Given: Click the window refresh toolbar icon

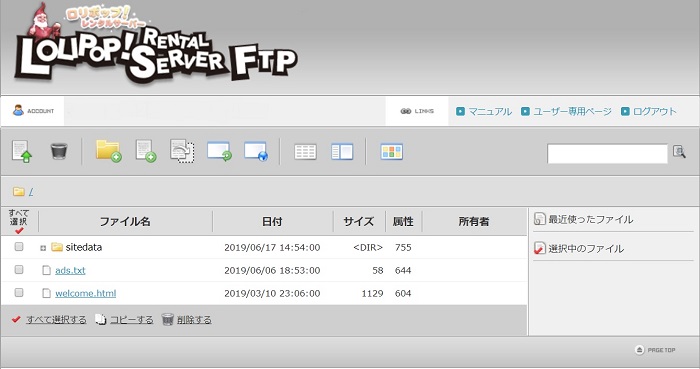Looking at the screenshot, I should (x=219, y=151).
